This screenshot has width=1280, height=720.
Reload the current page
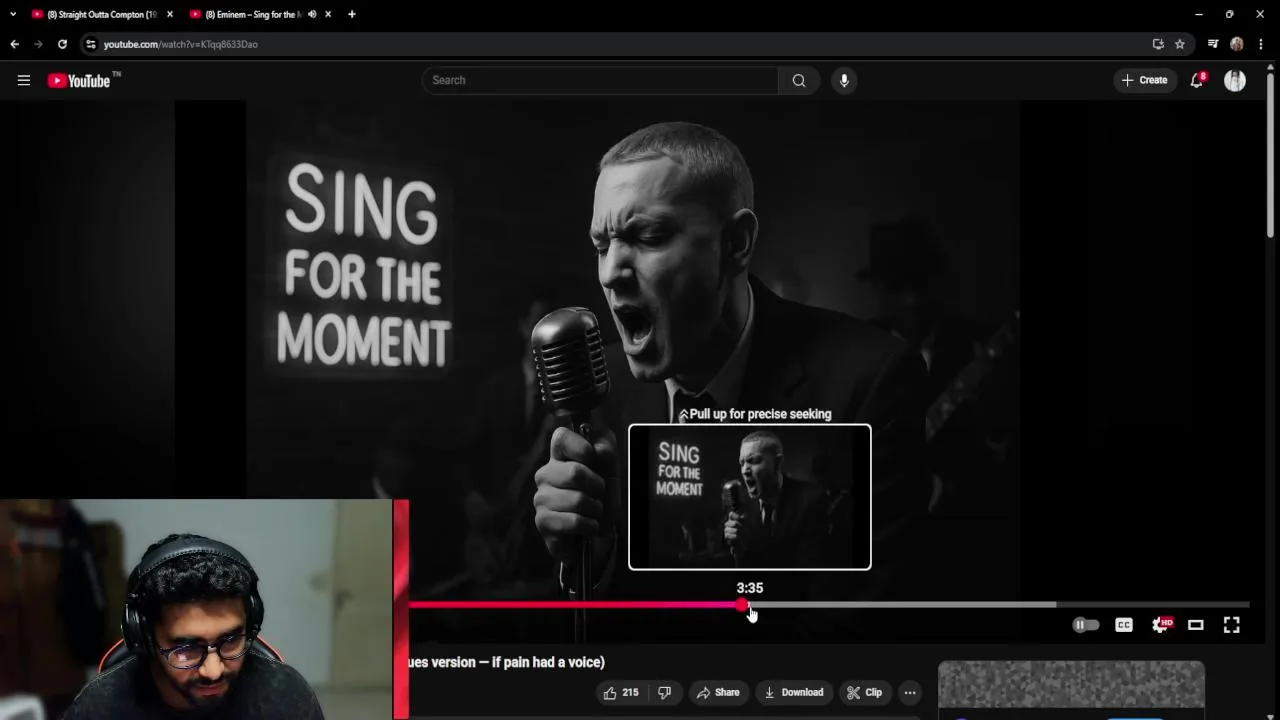click(62, 44)
